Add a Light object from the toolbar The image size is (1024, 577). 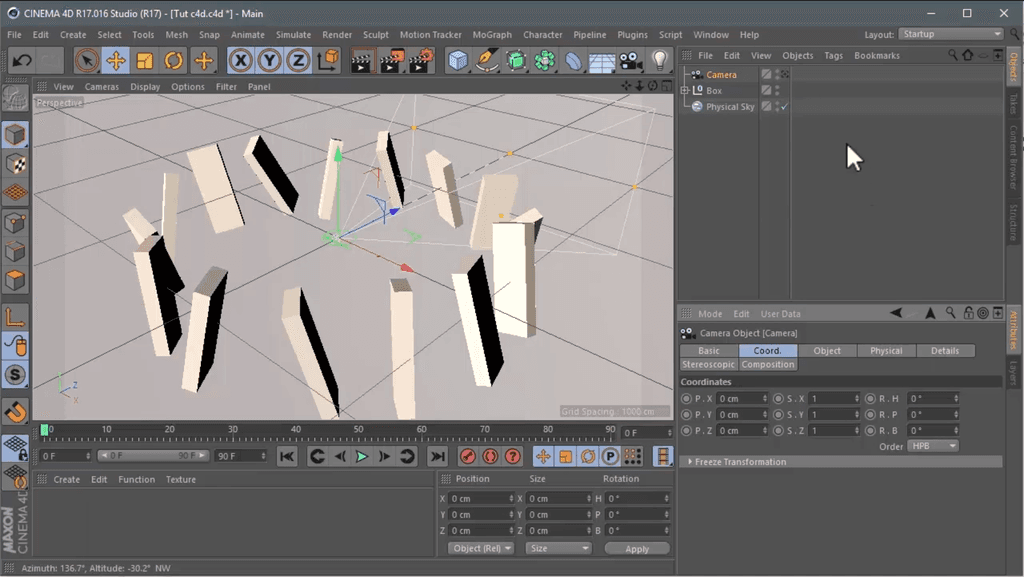[659, 60]
